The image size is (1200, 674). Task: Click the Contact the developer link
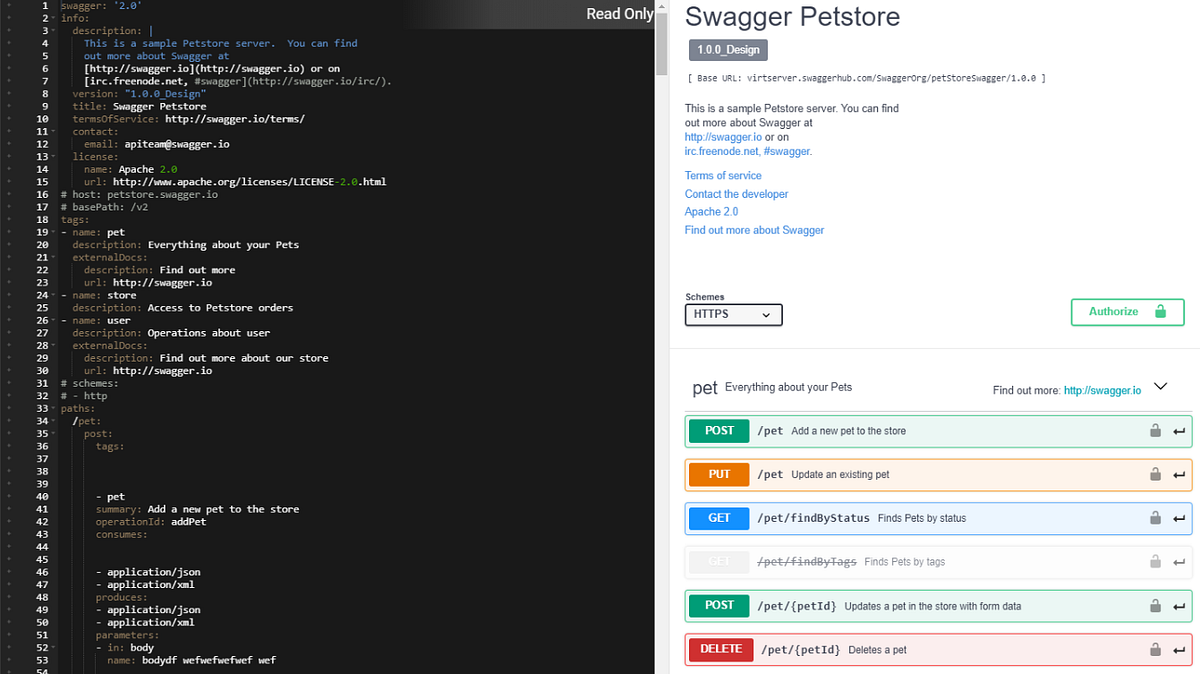pos(736,193)
